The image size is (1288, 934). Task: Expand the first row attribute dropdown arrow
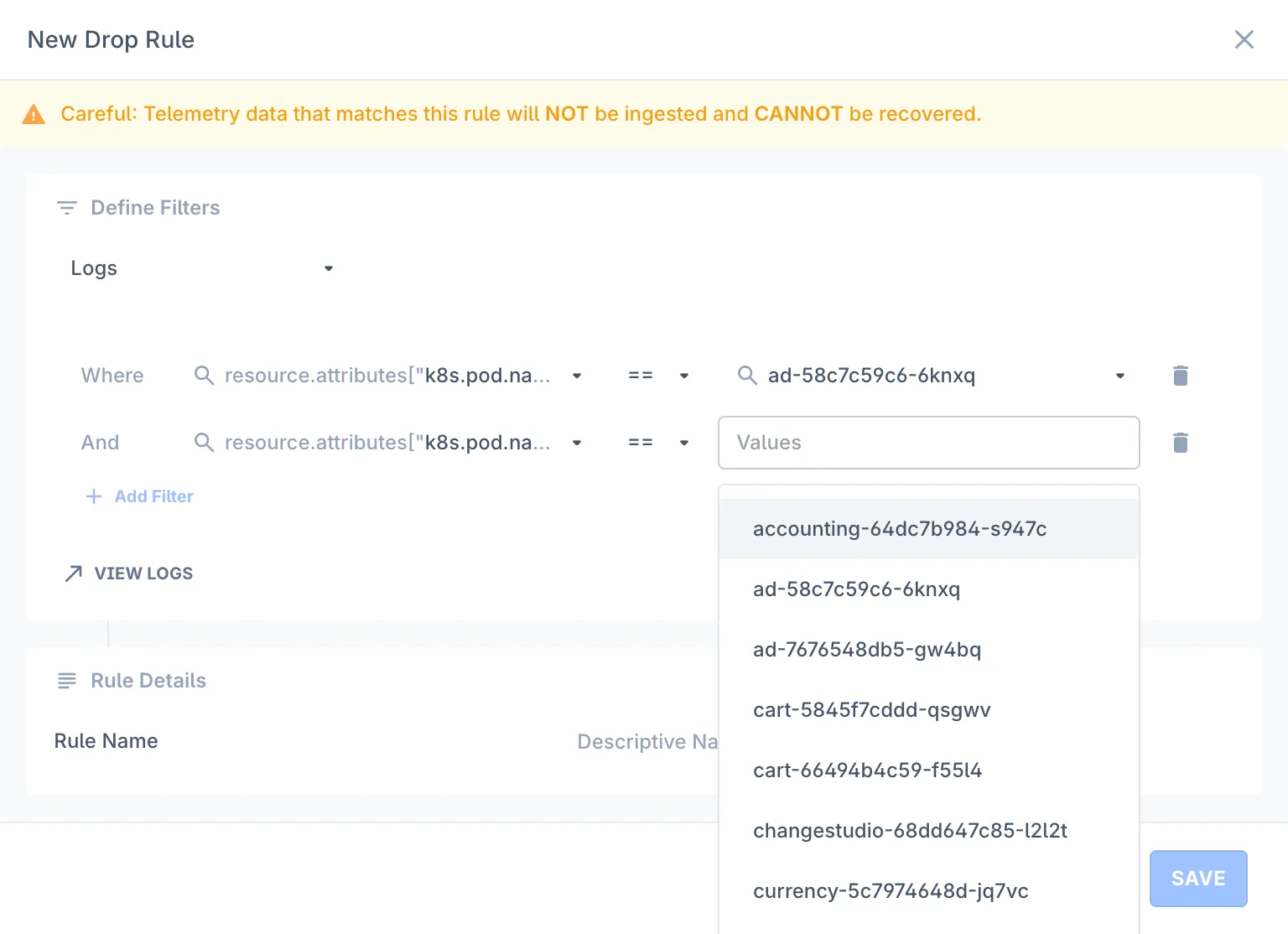(x=577, y=376)
